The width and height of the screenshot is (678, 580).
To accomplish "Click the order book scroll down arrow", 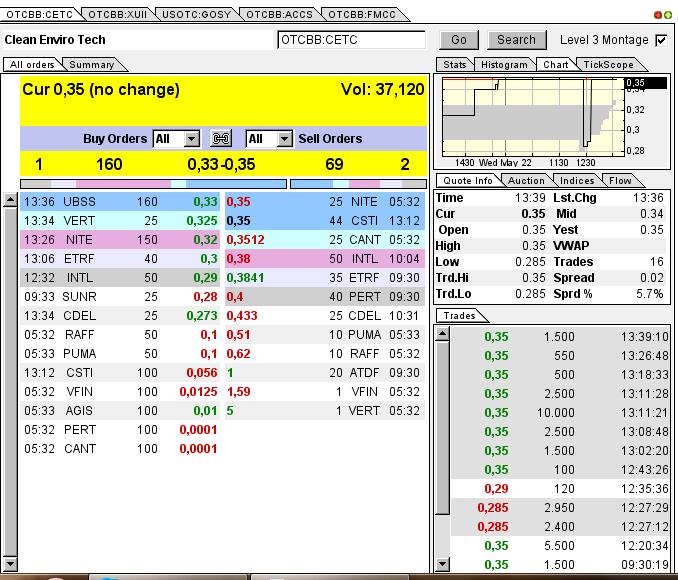I will pos(10,564).
